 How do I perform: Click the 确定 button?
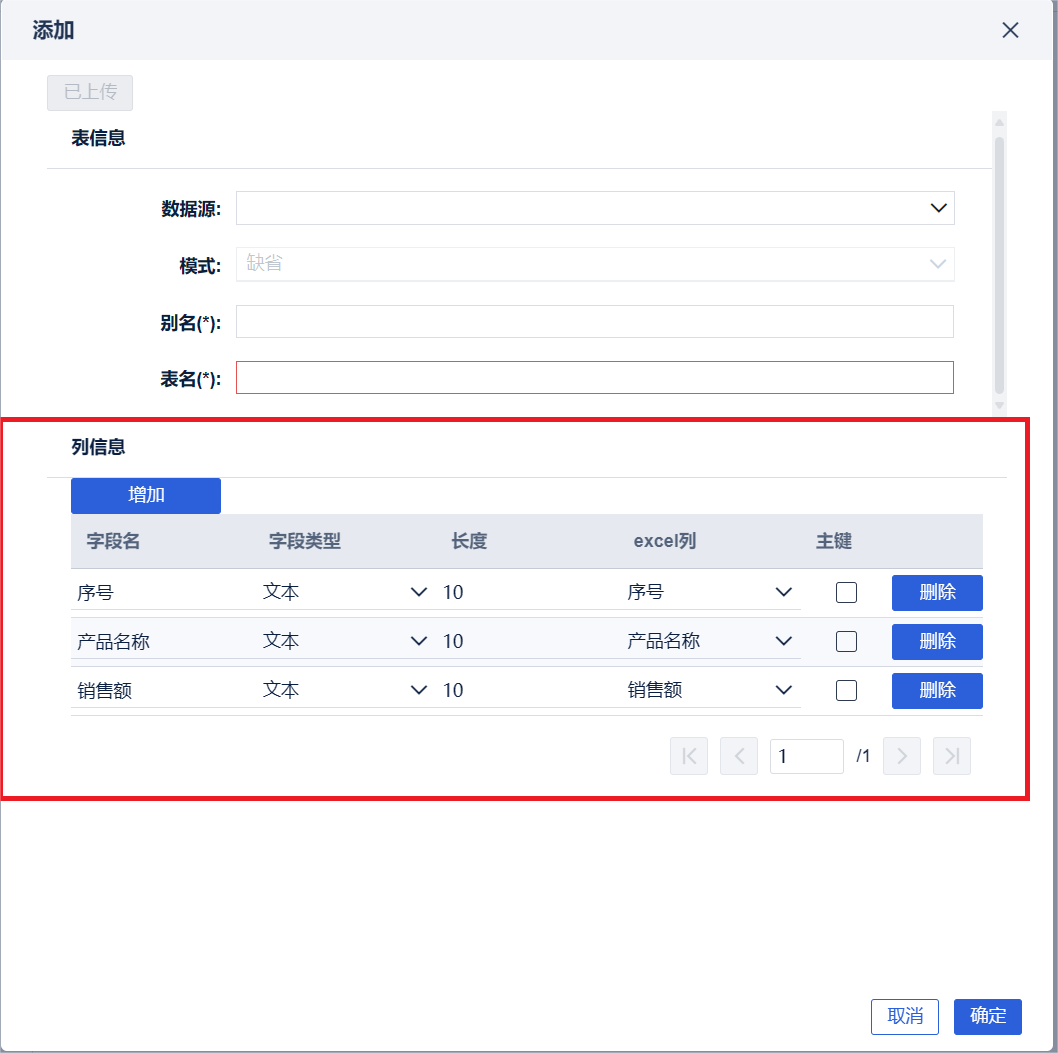(x=988, y=1017)
